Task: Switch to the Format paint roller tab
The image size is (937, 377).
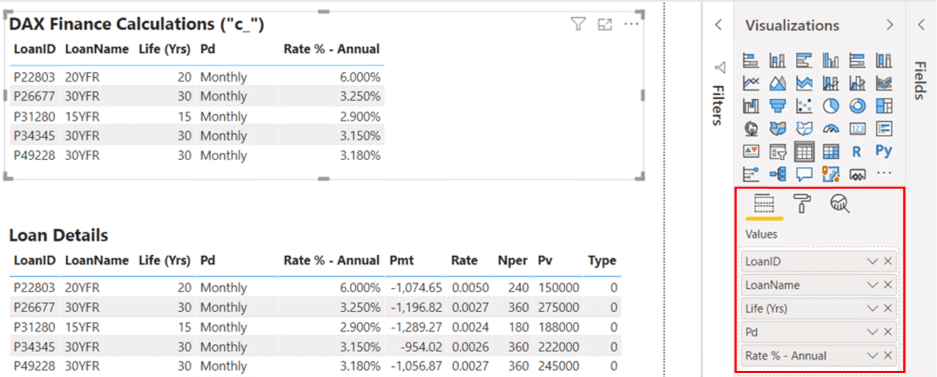Action: click(801, 204)
